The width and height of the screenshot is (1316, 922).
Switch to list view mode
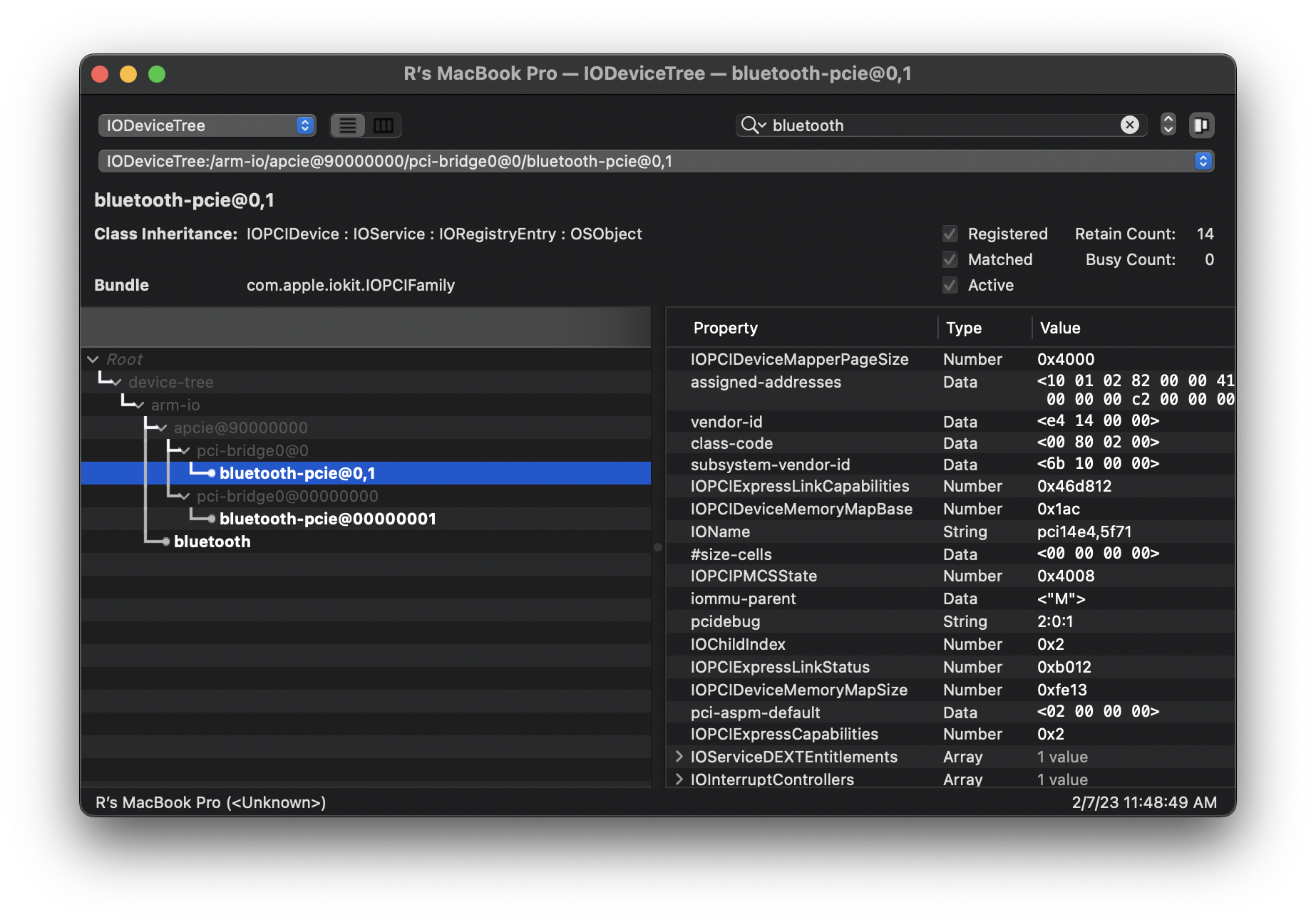(348, 125)
